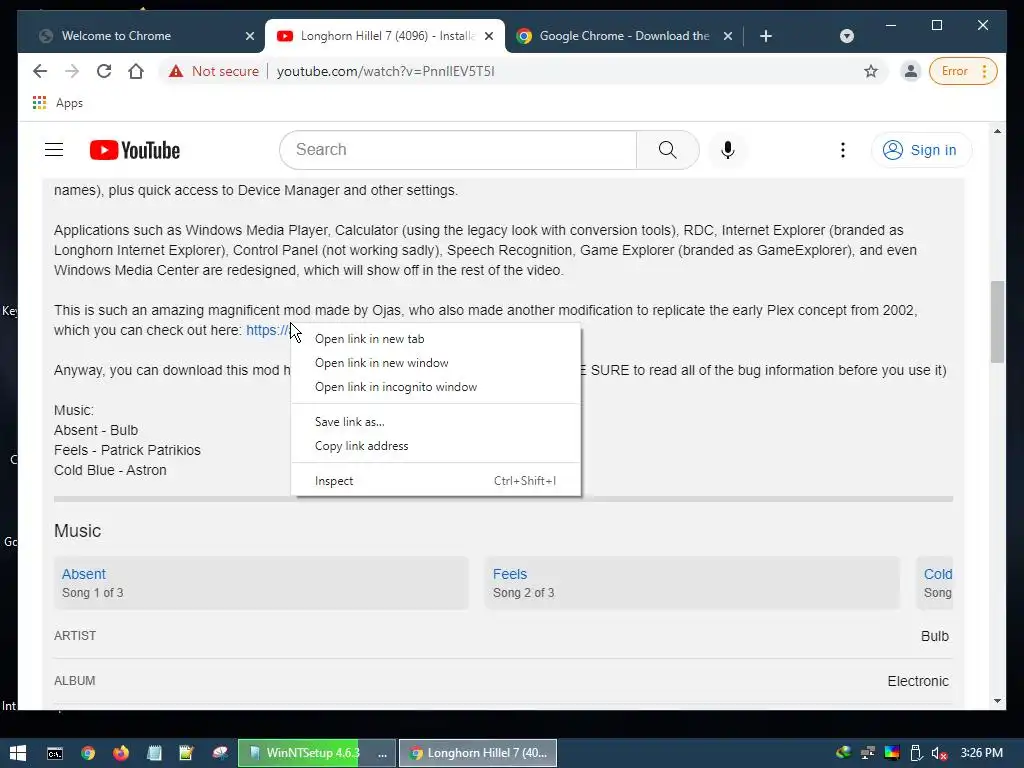1024x768 pixels.
Task: Close the Google Chrome Download tab
Action: pos(728,36)
